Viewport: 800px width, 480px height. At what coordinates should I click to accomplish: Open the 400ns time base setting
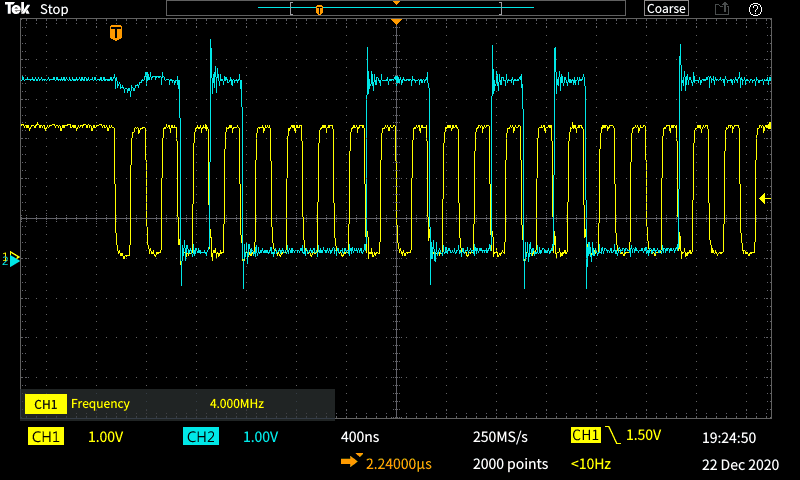coord(360,437)
